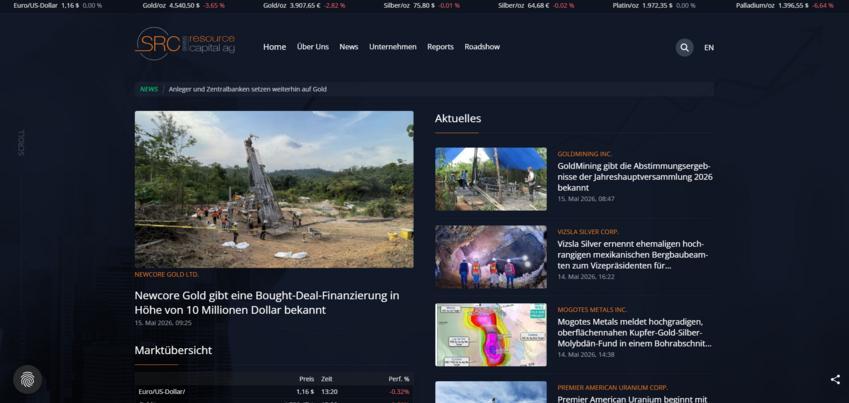Click the Zeit column header
This screenshot has height=403, width=849.
point(326,379)
